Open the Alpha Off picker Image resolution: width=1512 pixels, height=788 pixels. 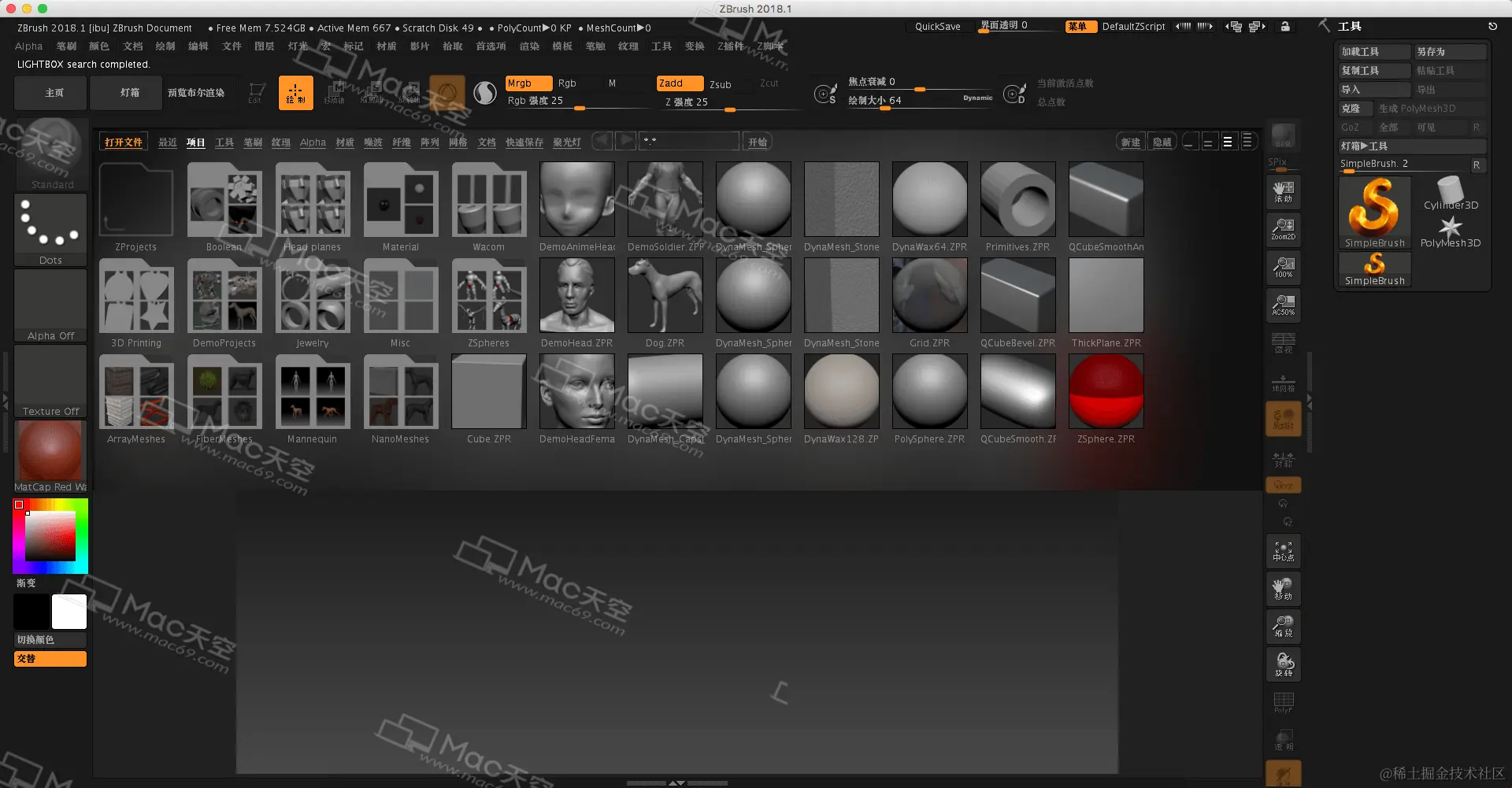coord(50,305)
